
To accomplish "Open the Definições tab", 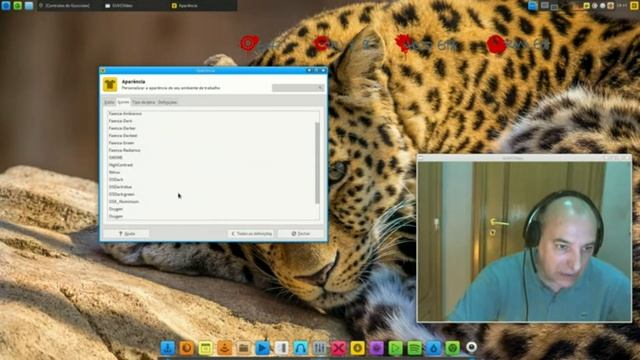I will [168, 102].
